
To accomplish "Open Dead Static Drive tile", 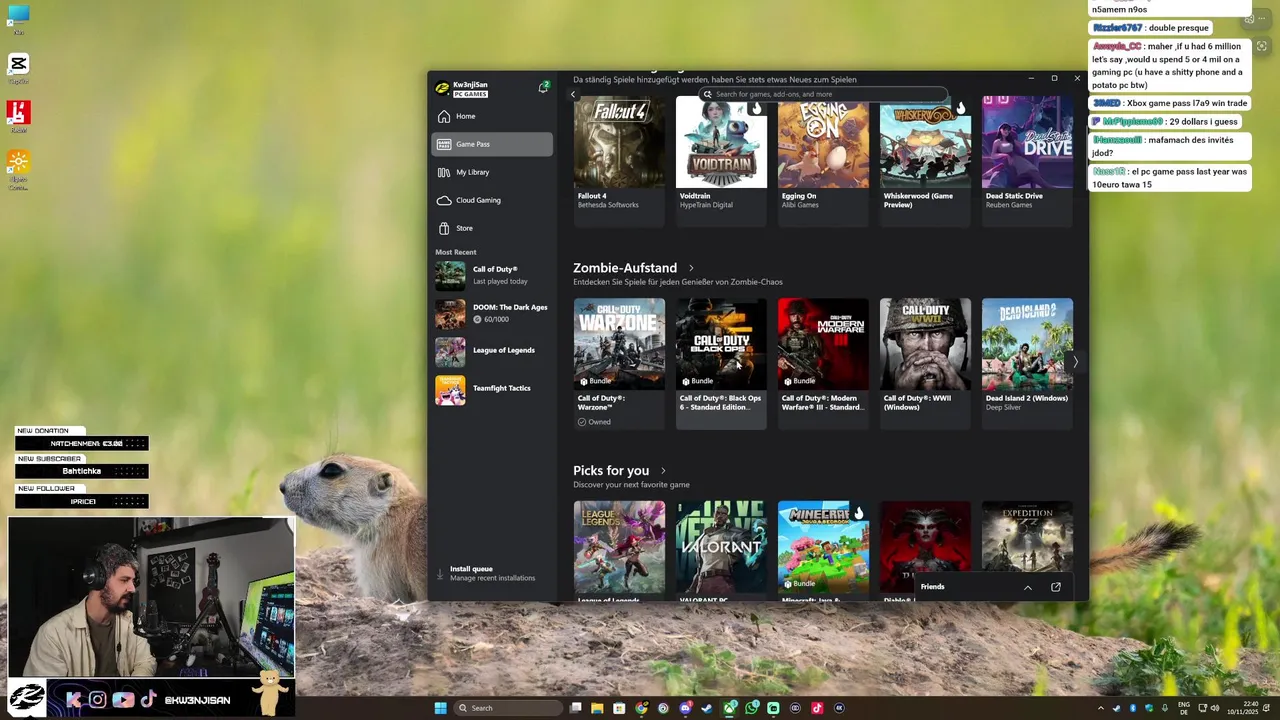I will pos(1027,160).
